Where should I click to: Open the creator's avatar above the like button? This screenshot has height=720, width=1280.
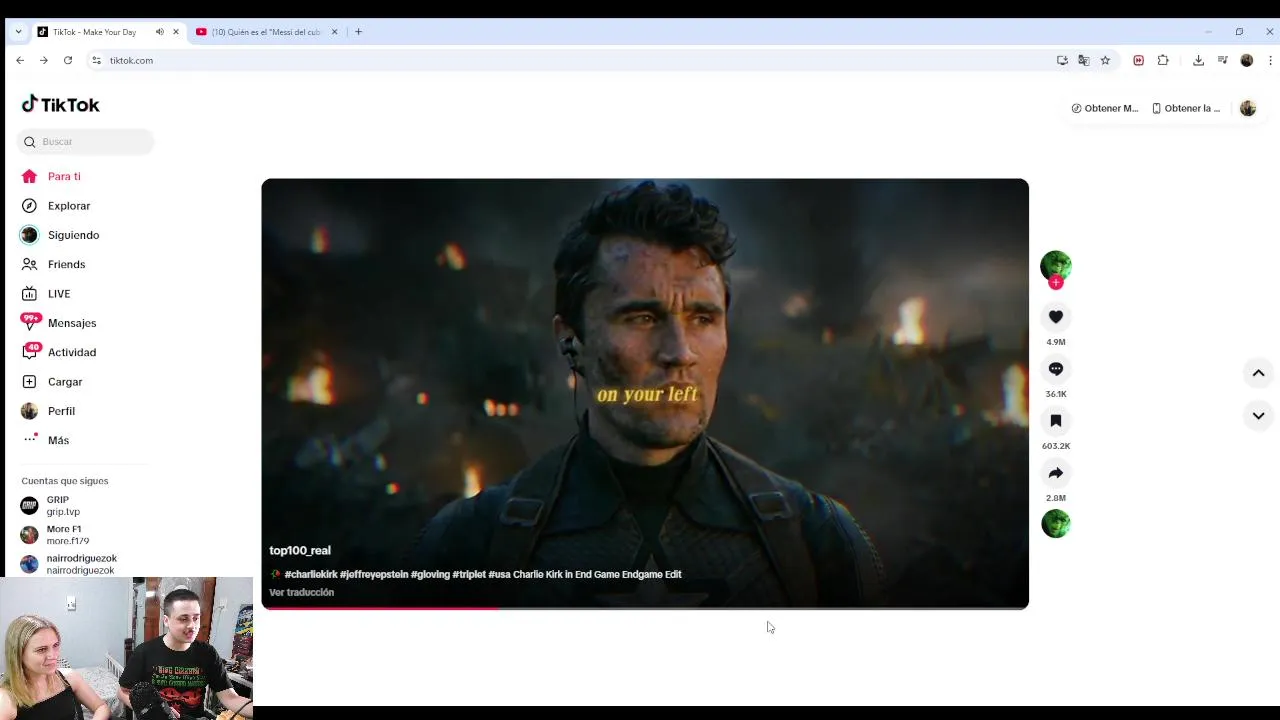(1056, 265)
